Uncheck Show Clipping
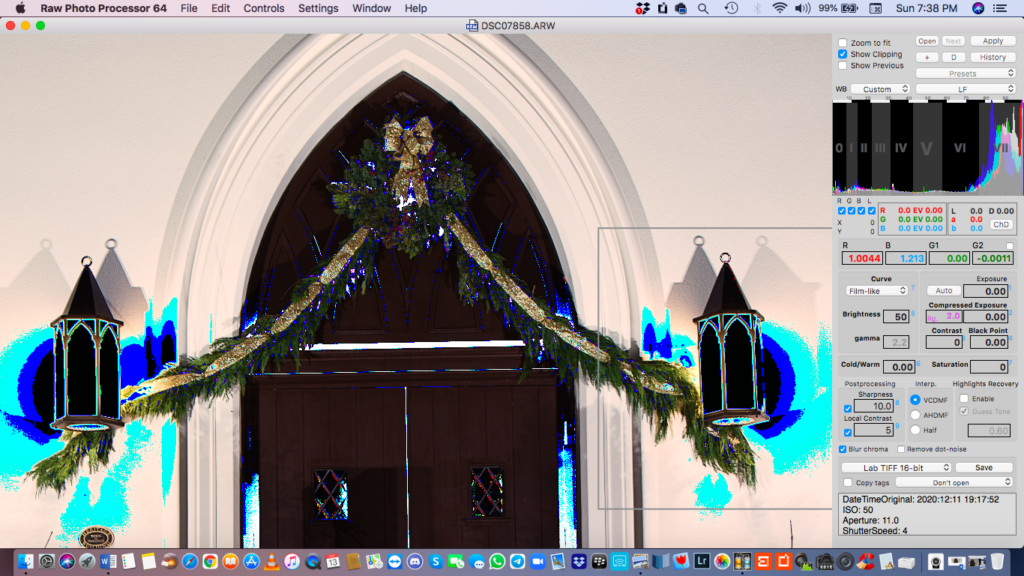 (842, 54)
